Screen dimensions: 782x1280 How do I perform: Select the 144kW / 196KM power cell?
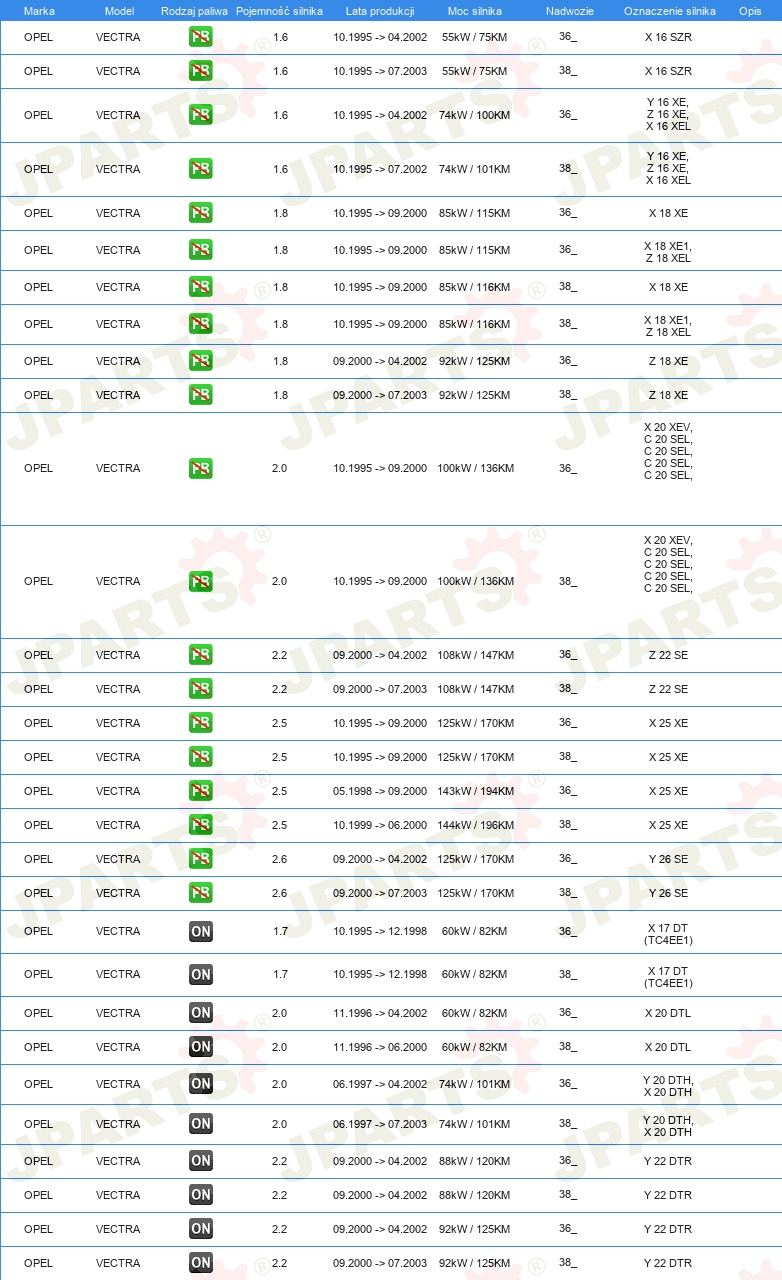[x=476, y=825]
